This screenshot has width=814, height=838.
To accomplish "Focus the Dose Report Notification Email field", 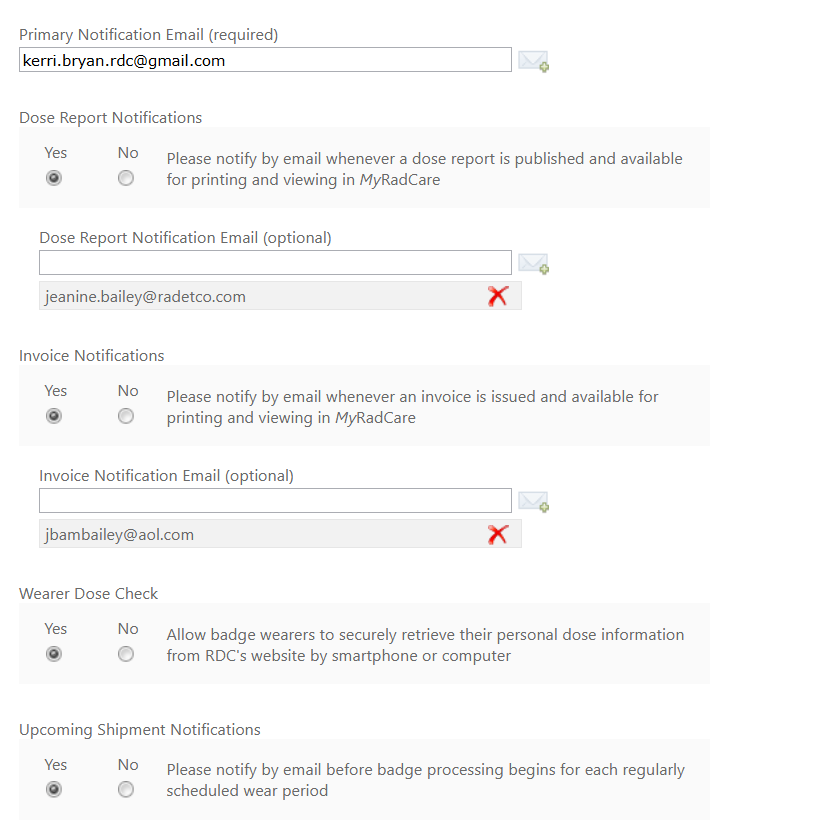I will click(x=275, y=262).
